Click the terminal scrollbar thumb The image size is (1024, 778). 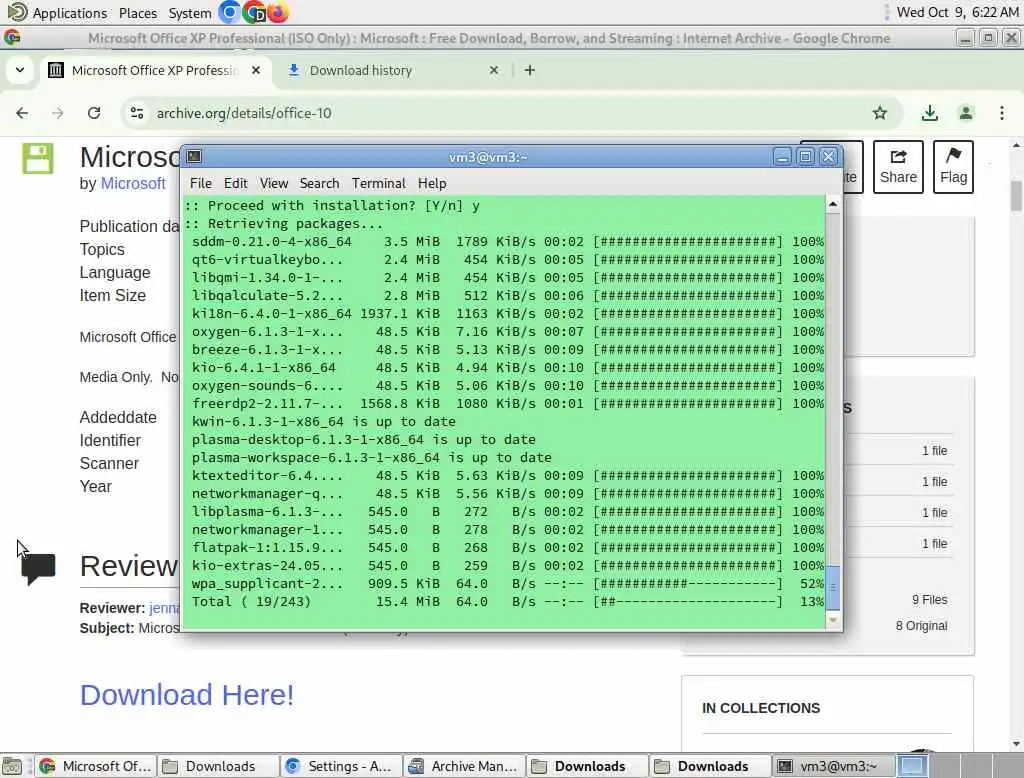pyautogui.click(x=833, y=588)
